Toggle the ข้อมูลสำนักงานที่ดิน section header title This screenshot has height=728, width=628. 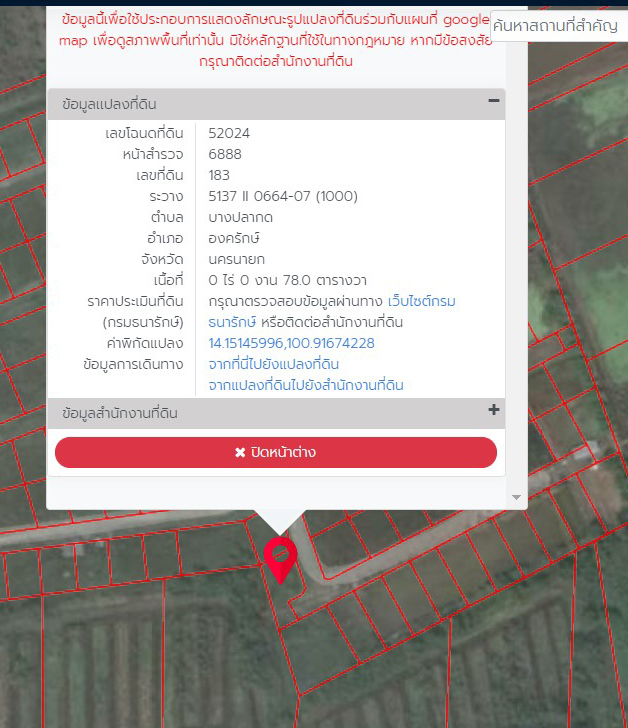click(119, 413)
